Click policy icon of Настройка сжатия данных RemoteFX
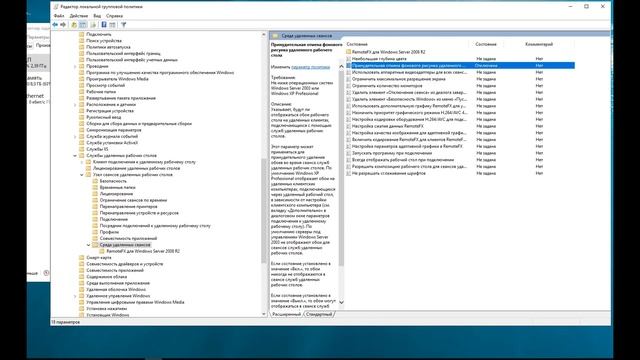 (348, 126)
